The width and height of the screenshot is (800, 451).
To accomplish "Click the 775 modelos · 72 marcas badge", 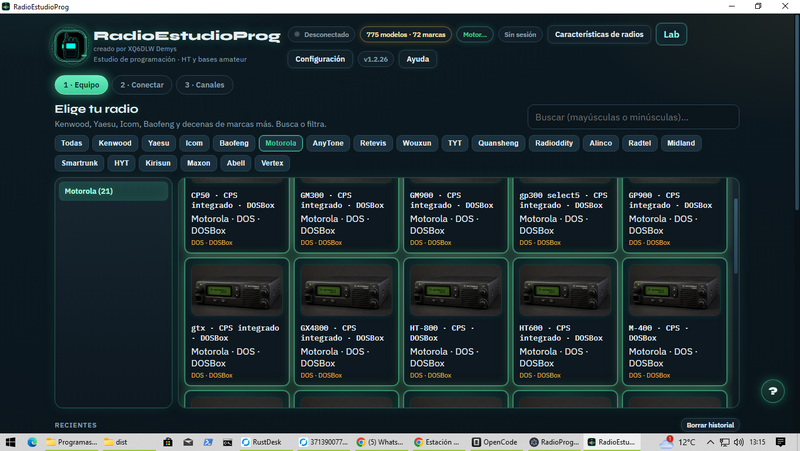I will (x=406, y=35).
